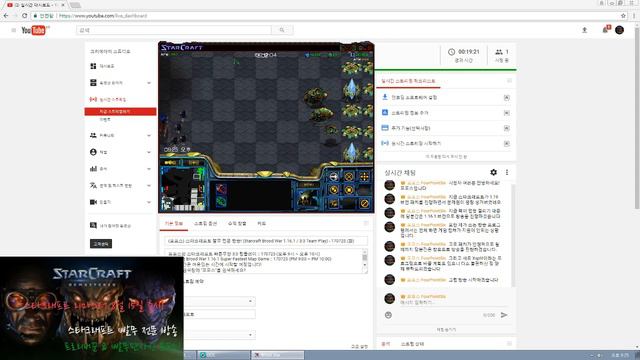Click the Community people icon in sidebar
Screen dimensions: 640x360
click(x=93, y=135)
